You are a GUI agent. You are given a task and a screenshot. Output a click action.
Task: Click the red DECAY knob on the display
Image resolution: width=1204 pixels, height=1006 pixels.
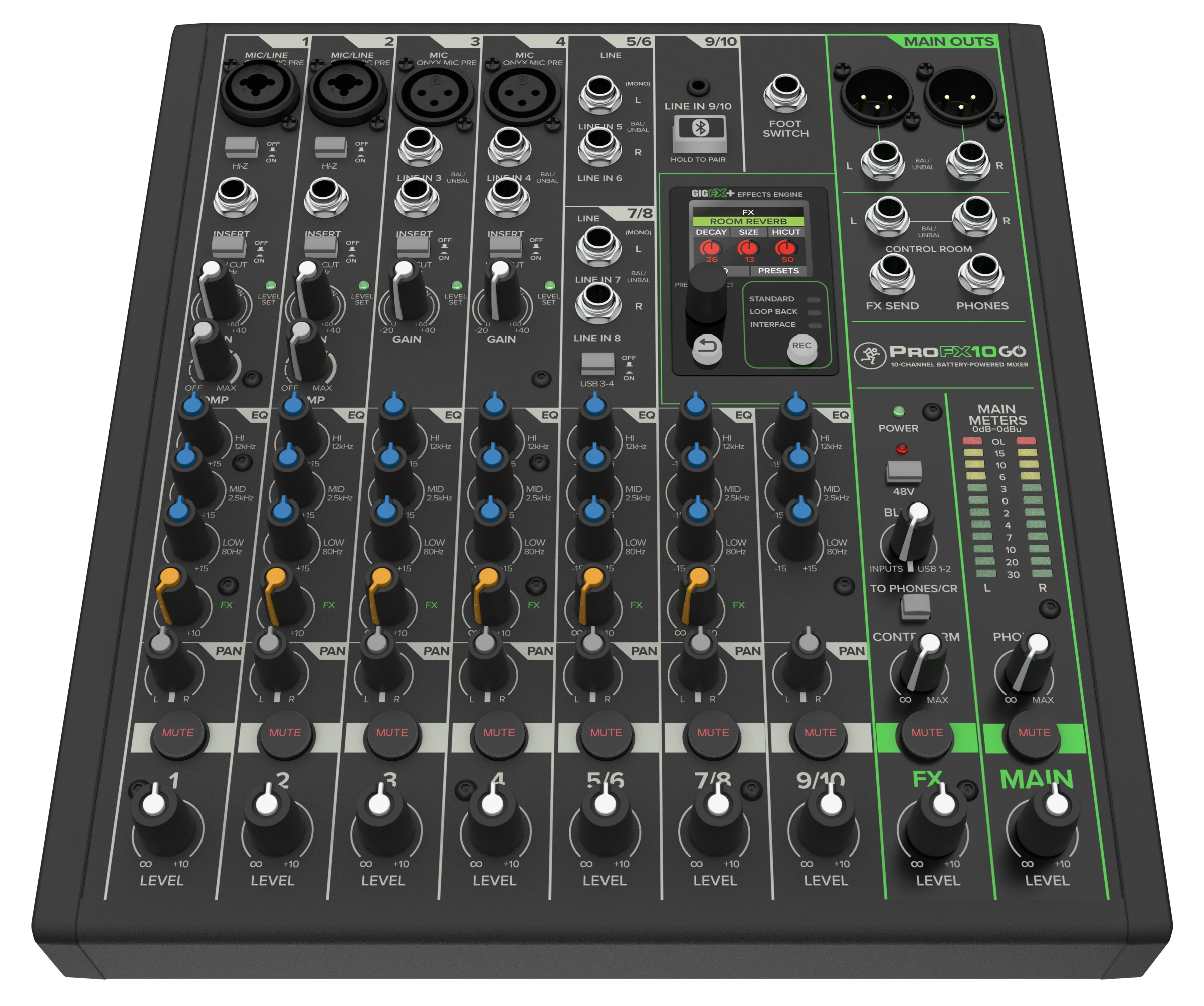tap(710, 249)
